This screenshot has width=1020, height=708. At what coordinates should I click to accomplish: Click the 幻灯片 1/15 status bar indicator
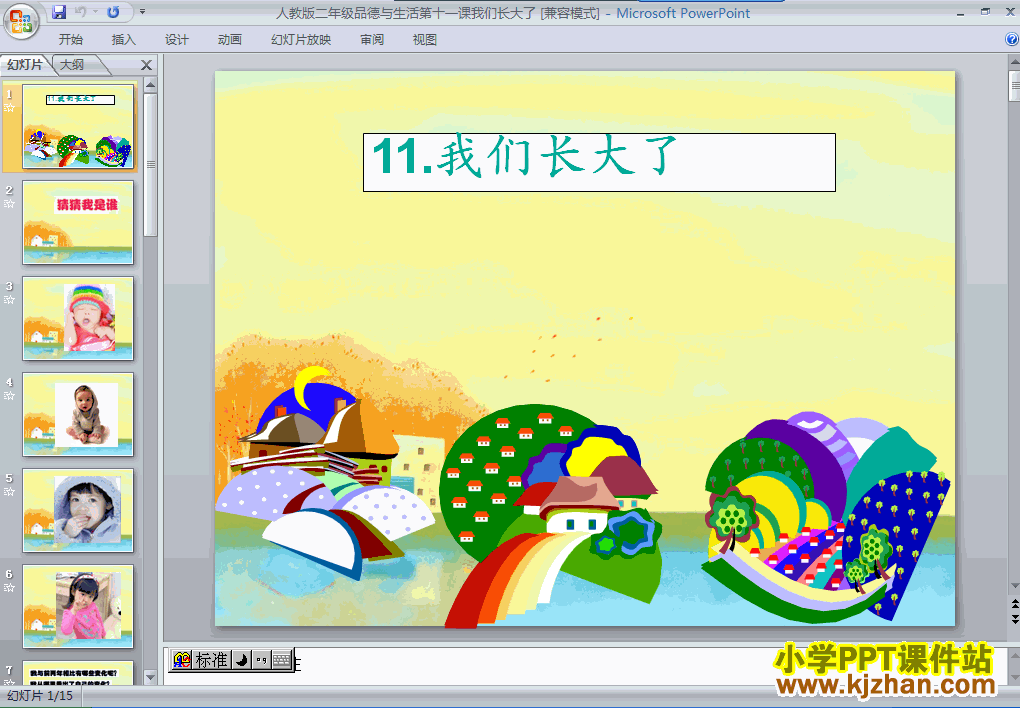[40, 696]
